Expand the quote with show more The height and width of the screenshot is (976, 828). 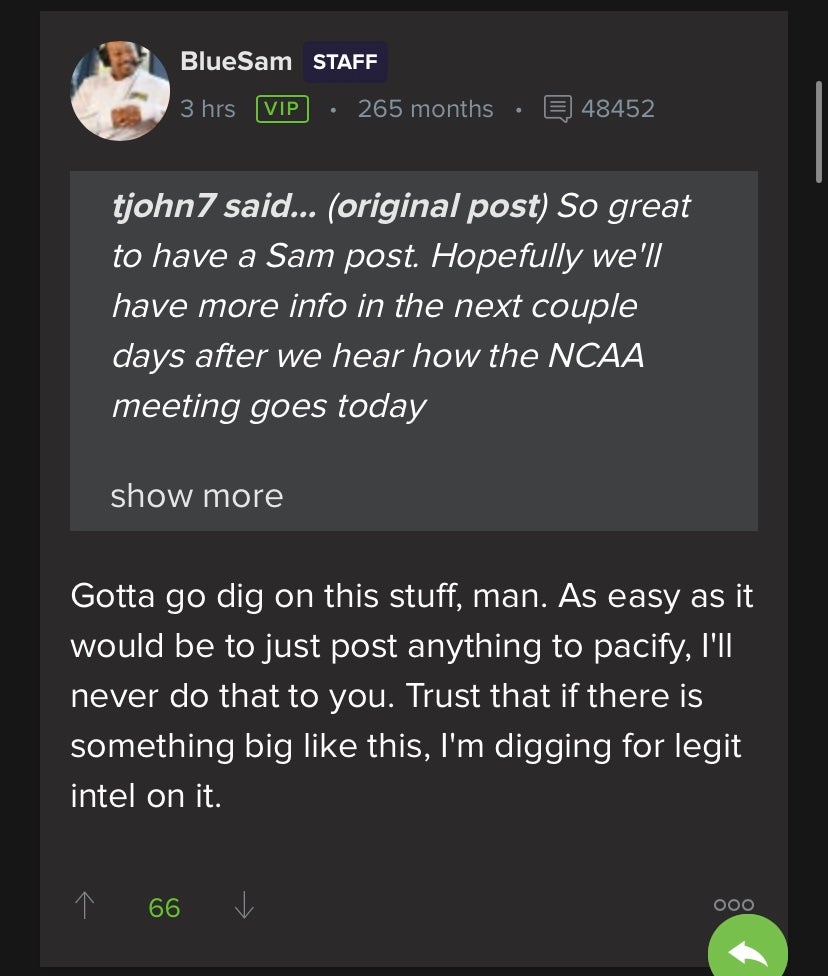tap(197, 496)
